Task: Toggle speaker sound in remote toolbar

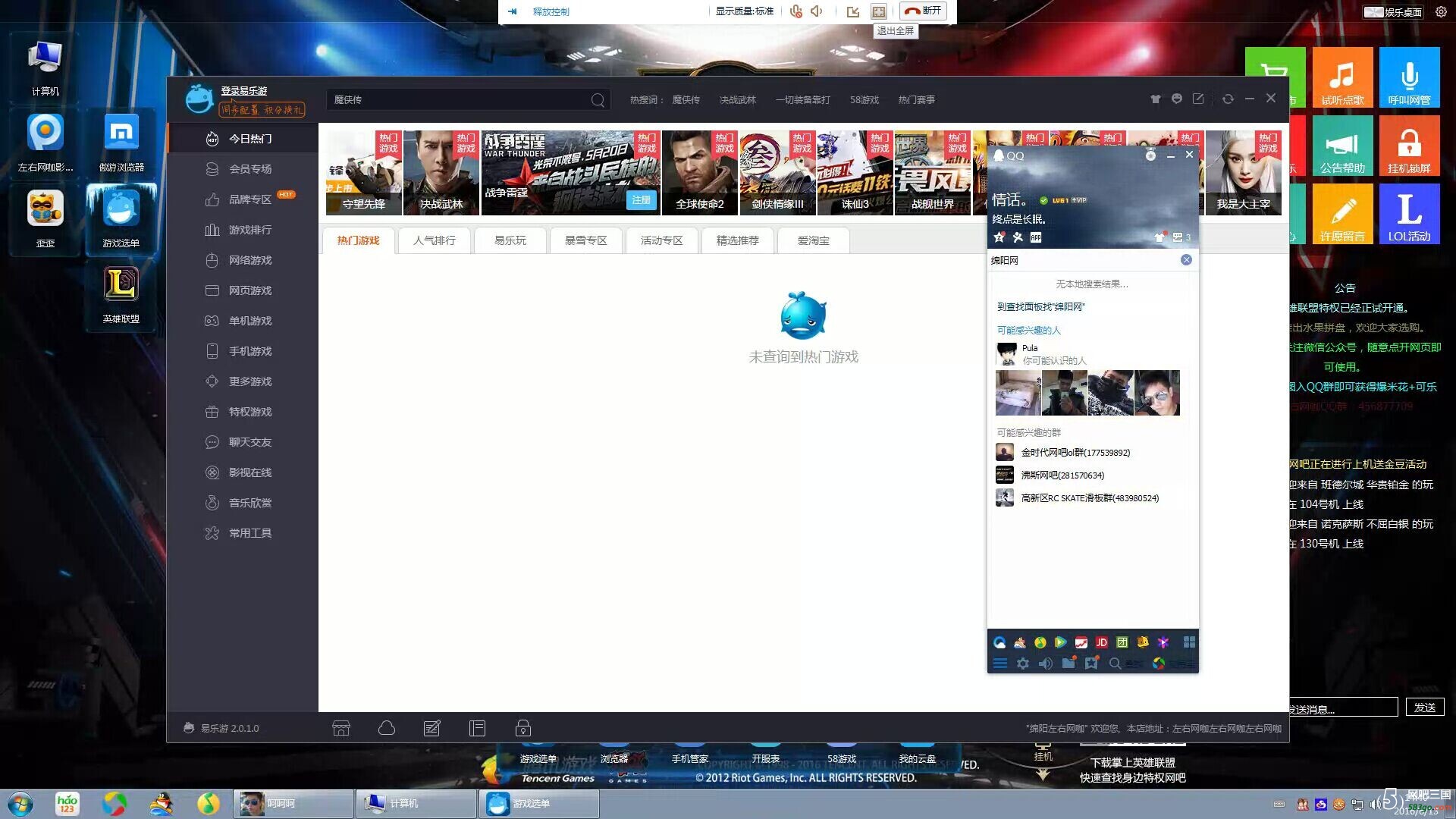Action: (817, 11)
